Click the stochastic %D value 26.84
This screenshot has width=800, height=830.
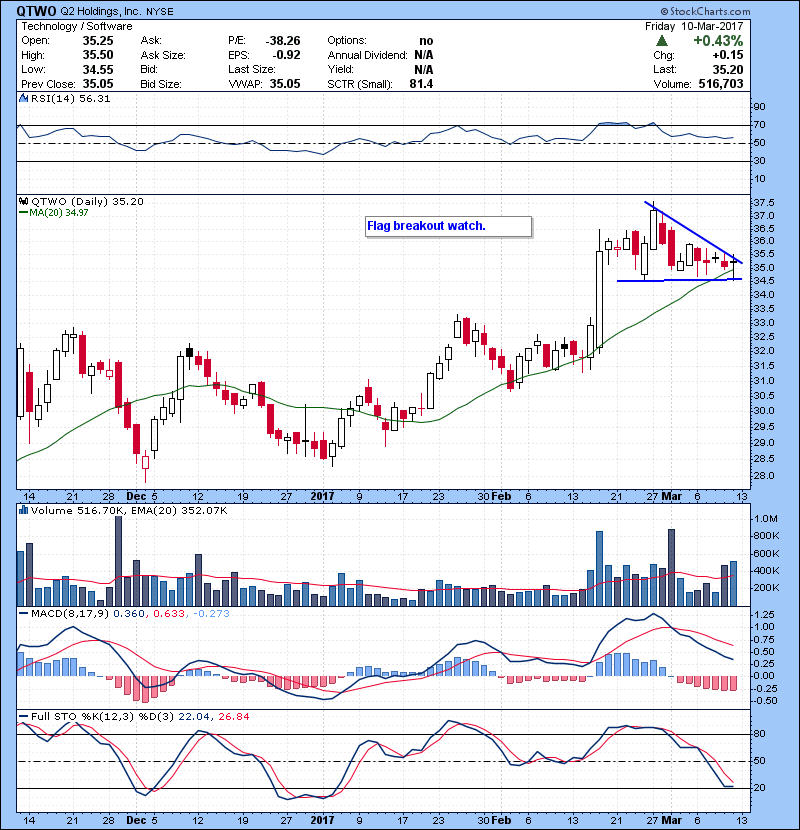pyautogui.click(x=233, y=717)
